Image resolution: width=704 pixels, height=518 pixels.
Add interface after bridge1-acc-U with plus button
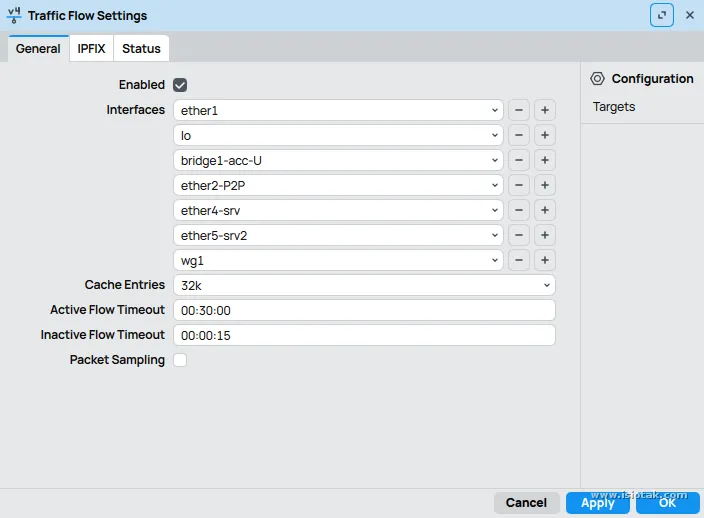pyautogui.click(x=545, y=160)
